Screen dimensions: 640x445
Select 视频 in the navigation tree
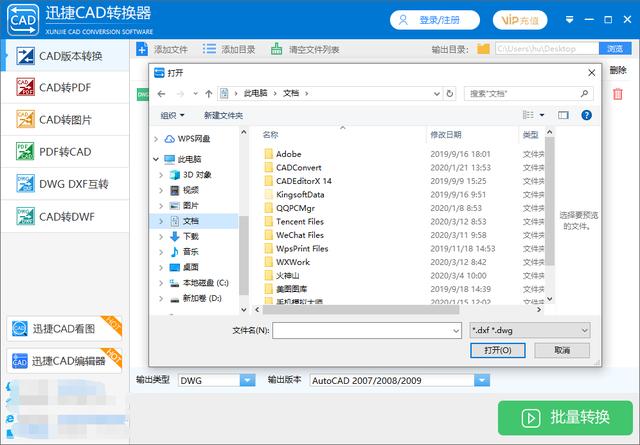pyautogui.click(x=191, y=190)
